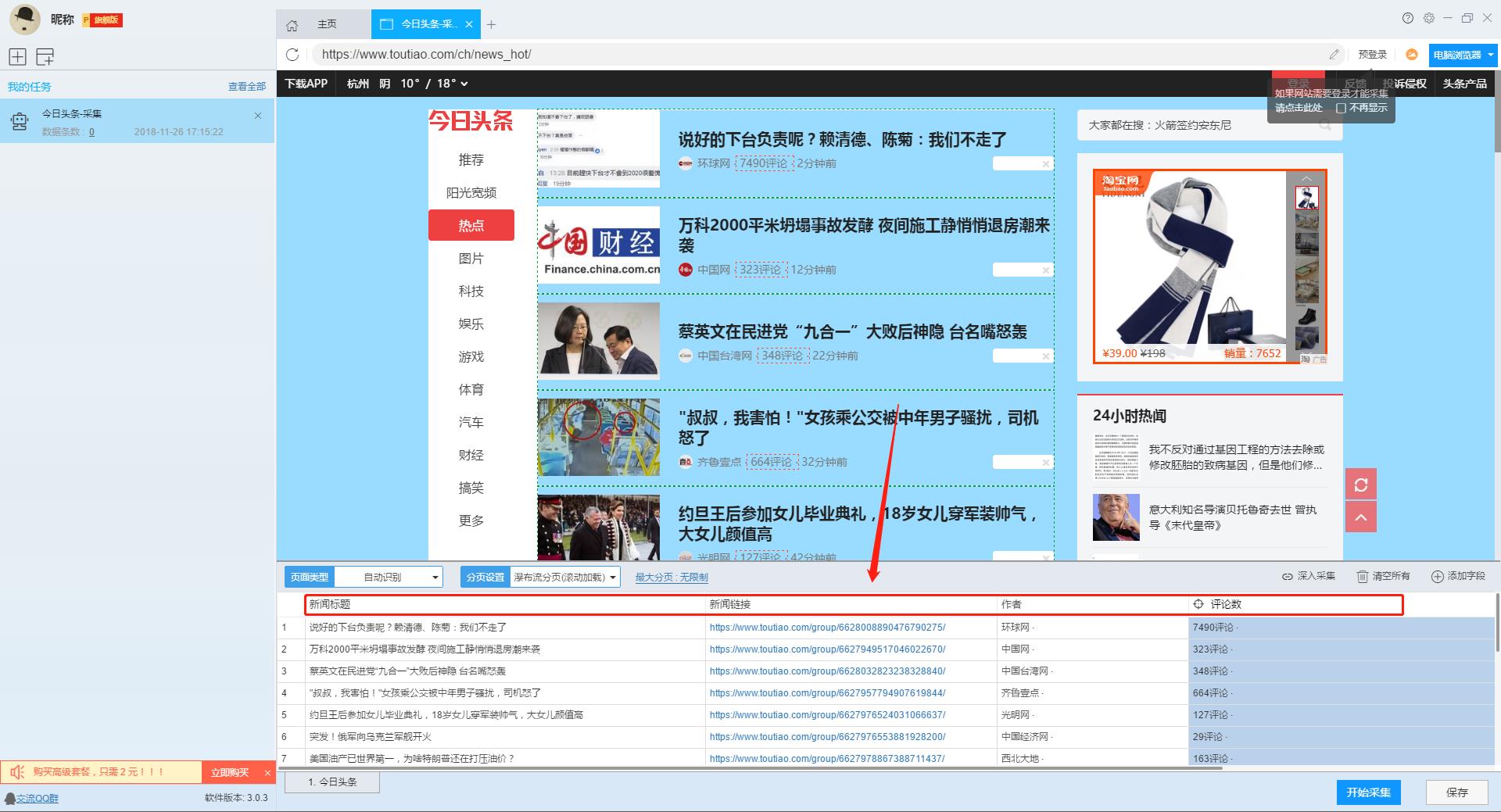Tick the 不再显示 checkbox
This screenshot has width=1501, height=812.
(1341, 108)
